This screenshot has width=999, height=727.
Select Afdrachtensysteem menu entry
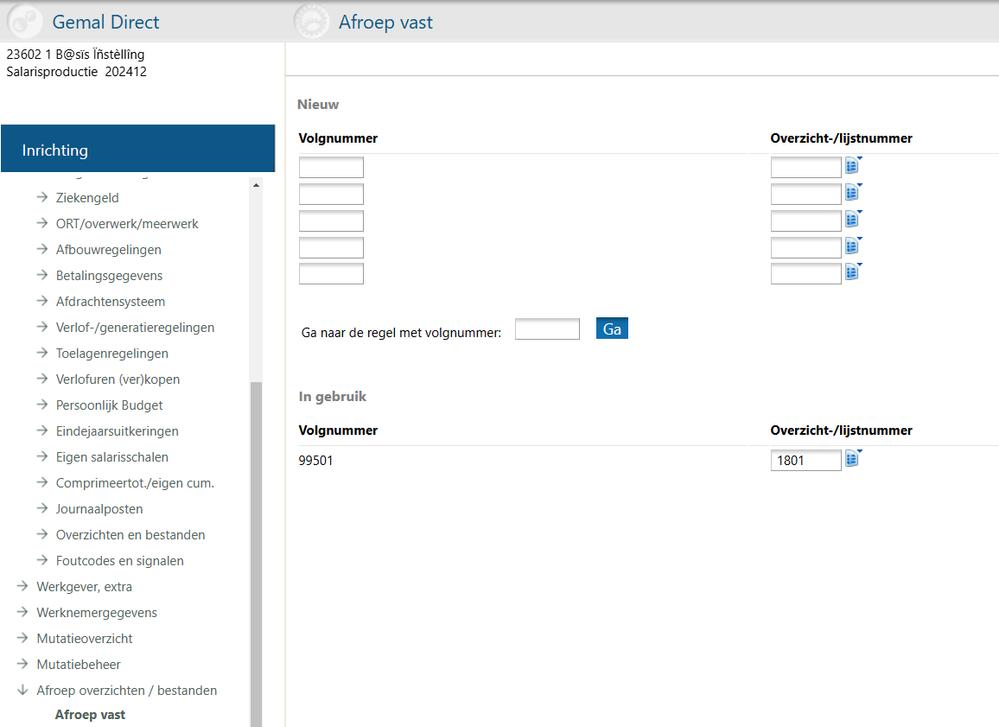(110, 301)
